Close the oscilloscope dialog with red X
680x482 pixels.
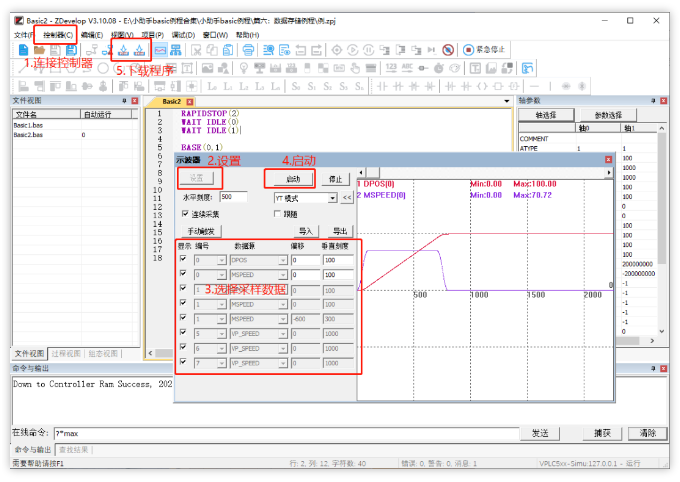pyautogui.click(x=608, y=160)
